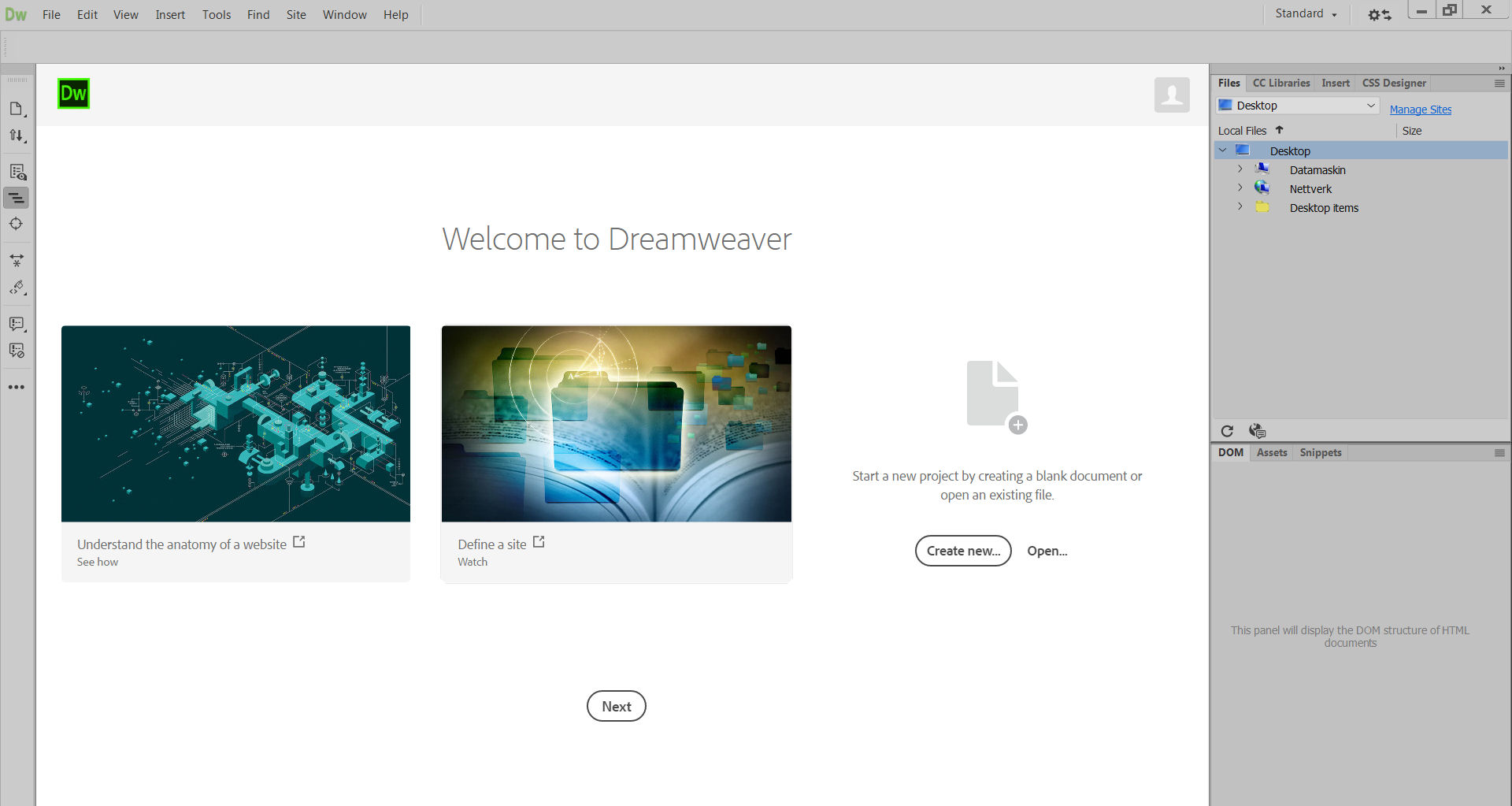
Task: Open the File menu
Action: tap(51, 14)
